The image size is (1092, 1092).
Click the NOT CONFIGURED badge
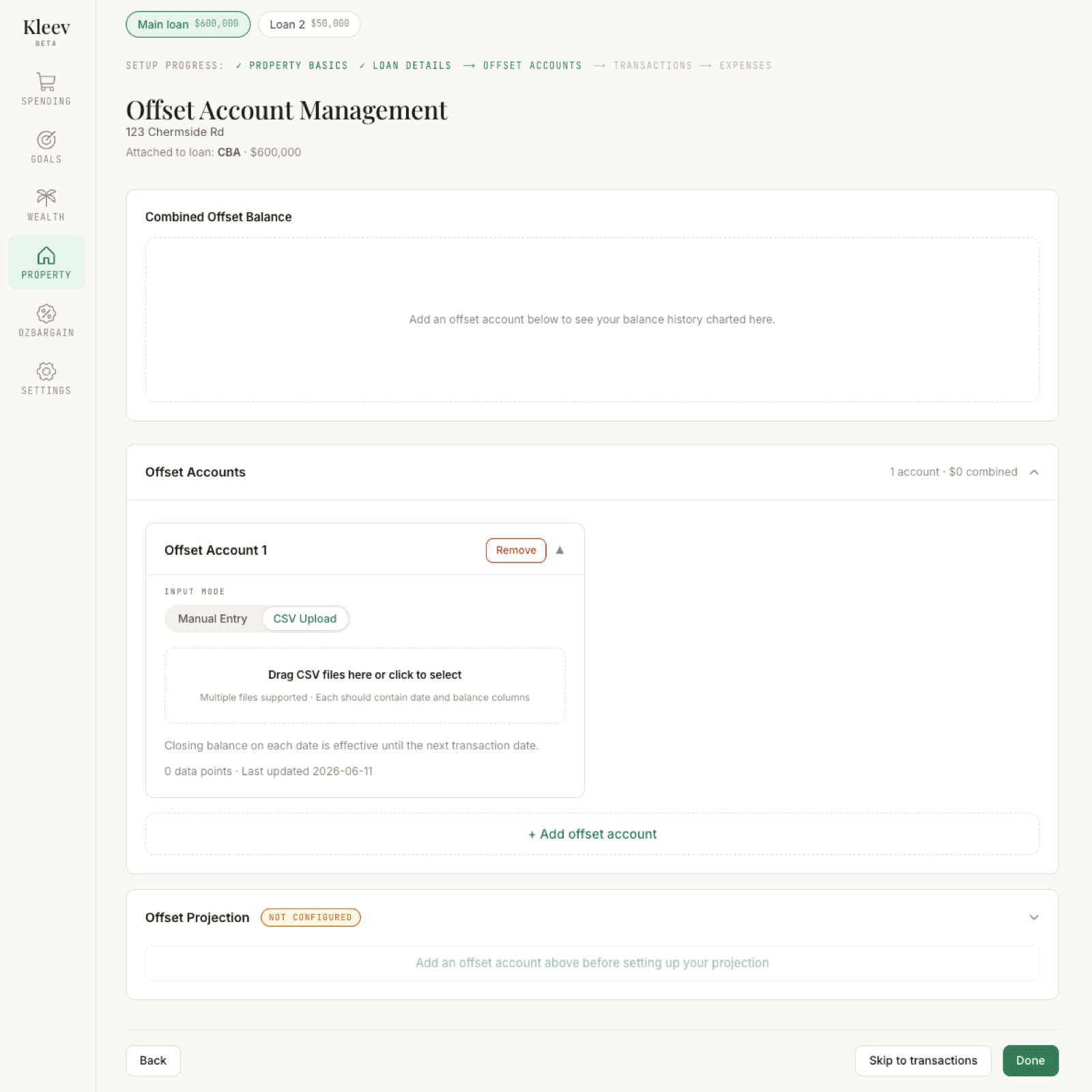point(311,917)
